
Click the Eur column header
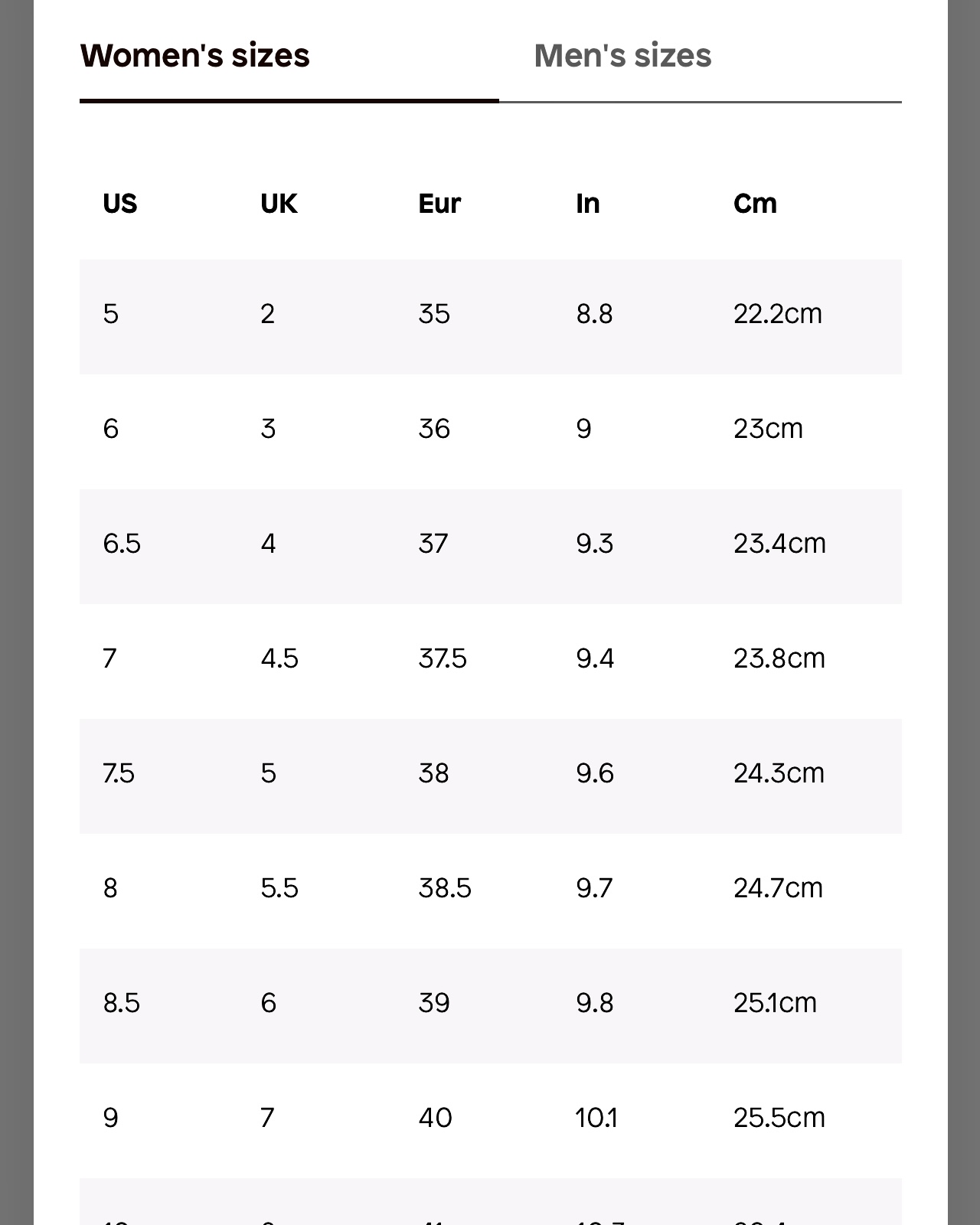pos(439,204)
